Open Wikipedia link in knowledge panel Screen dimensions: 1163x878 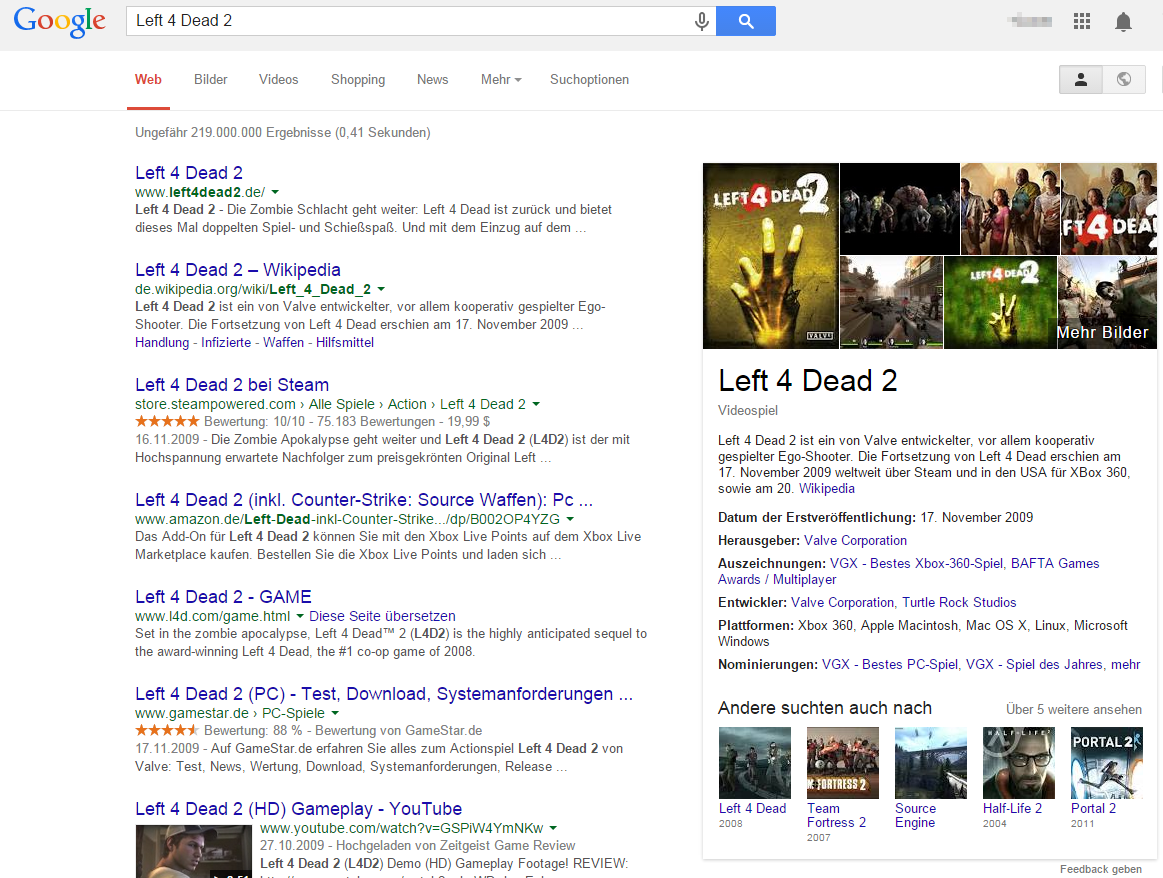click(x=826, y=489)
